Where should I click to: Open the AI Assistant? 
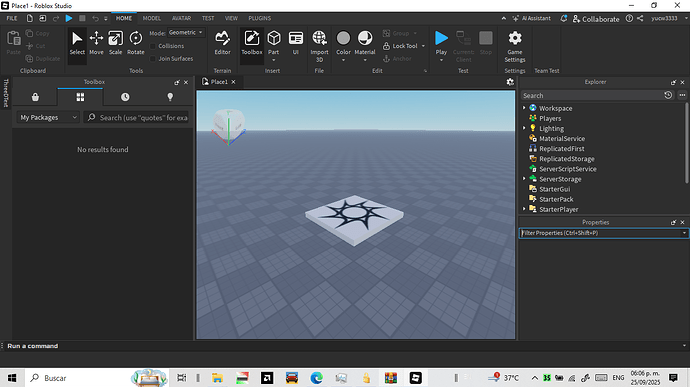click(x=531, y=18)
